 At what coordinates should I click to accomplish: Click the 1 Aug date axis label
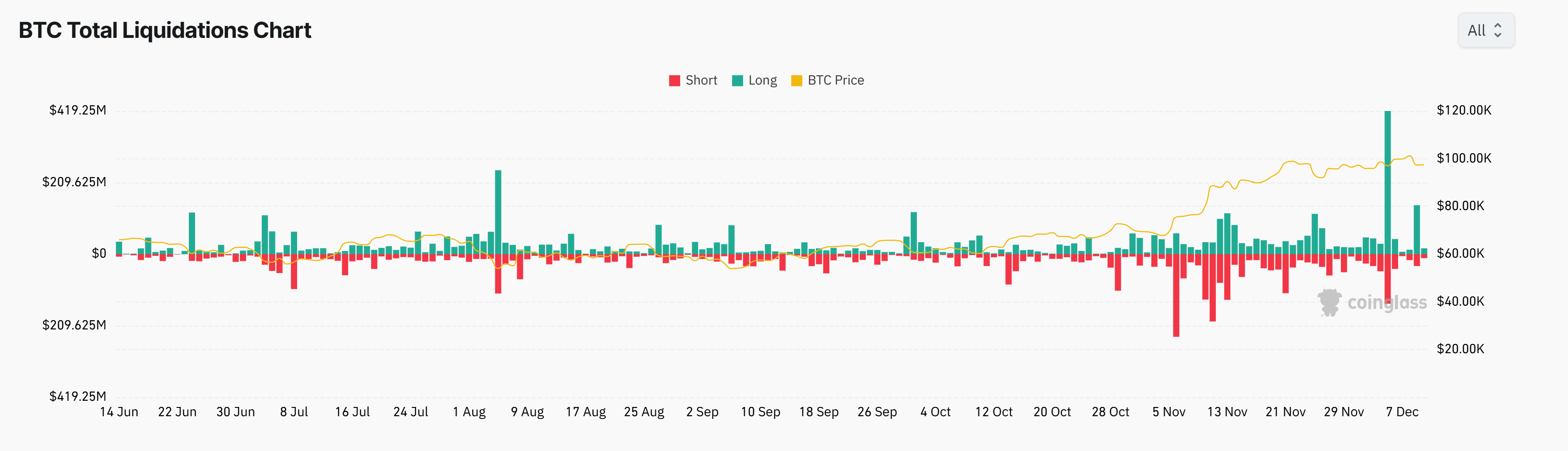point(469,412)
